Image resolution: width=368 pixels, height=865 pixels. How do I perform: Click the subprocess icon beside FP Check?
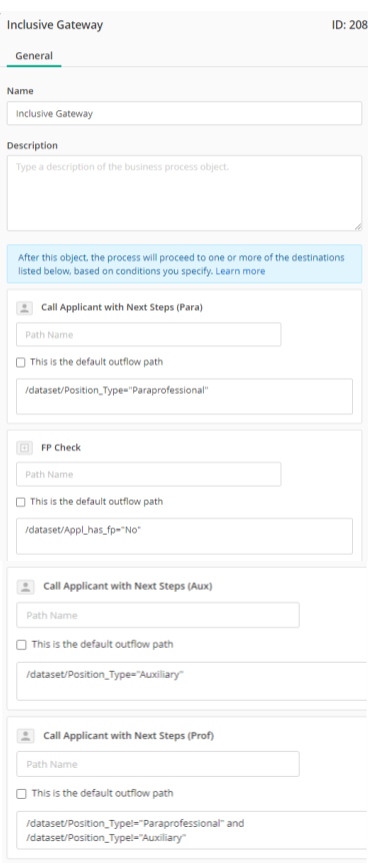coord(24,448)
